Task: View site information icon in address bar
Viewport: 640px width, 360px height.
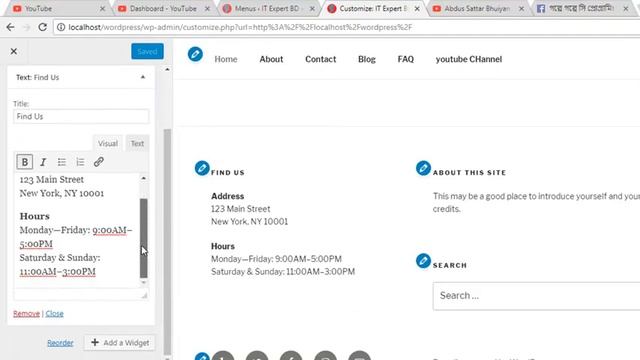Action: click(x=61, y=27)
